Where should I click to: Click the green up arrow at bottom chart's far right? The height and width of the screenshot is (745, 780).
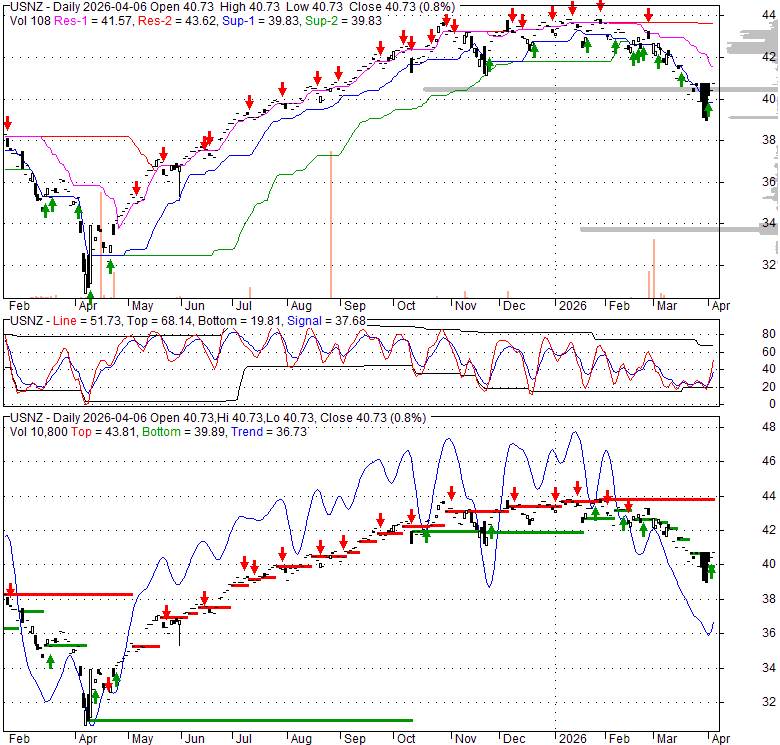click(710, 572)
